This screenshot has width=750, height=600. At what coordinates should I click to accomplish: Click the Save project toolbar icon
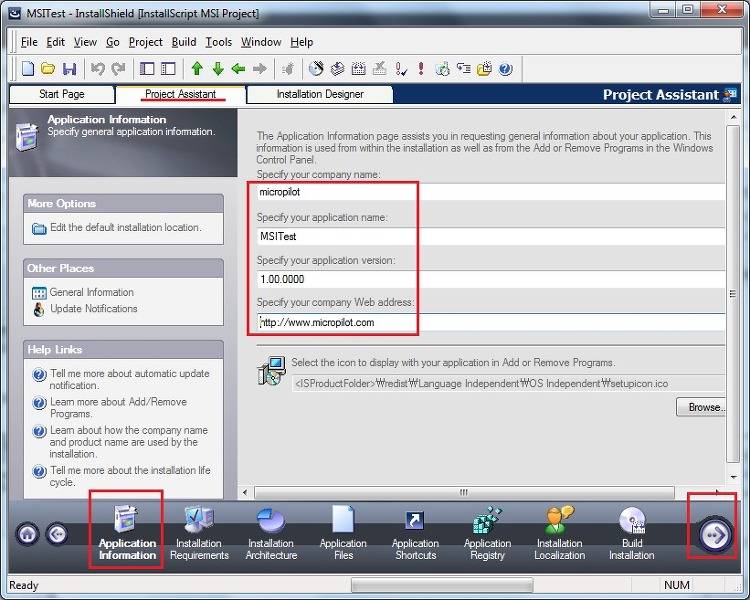[x=69, y=69]
